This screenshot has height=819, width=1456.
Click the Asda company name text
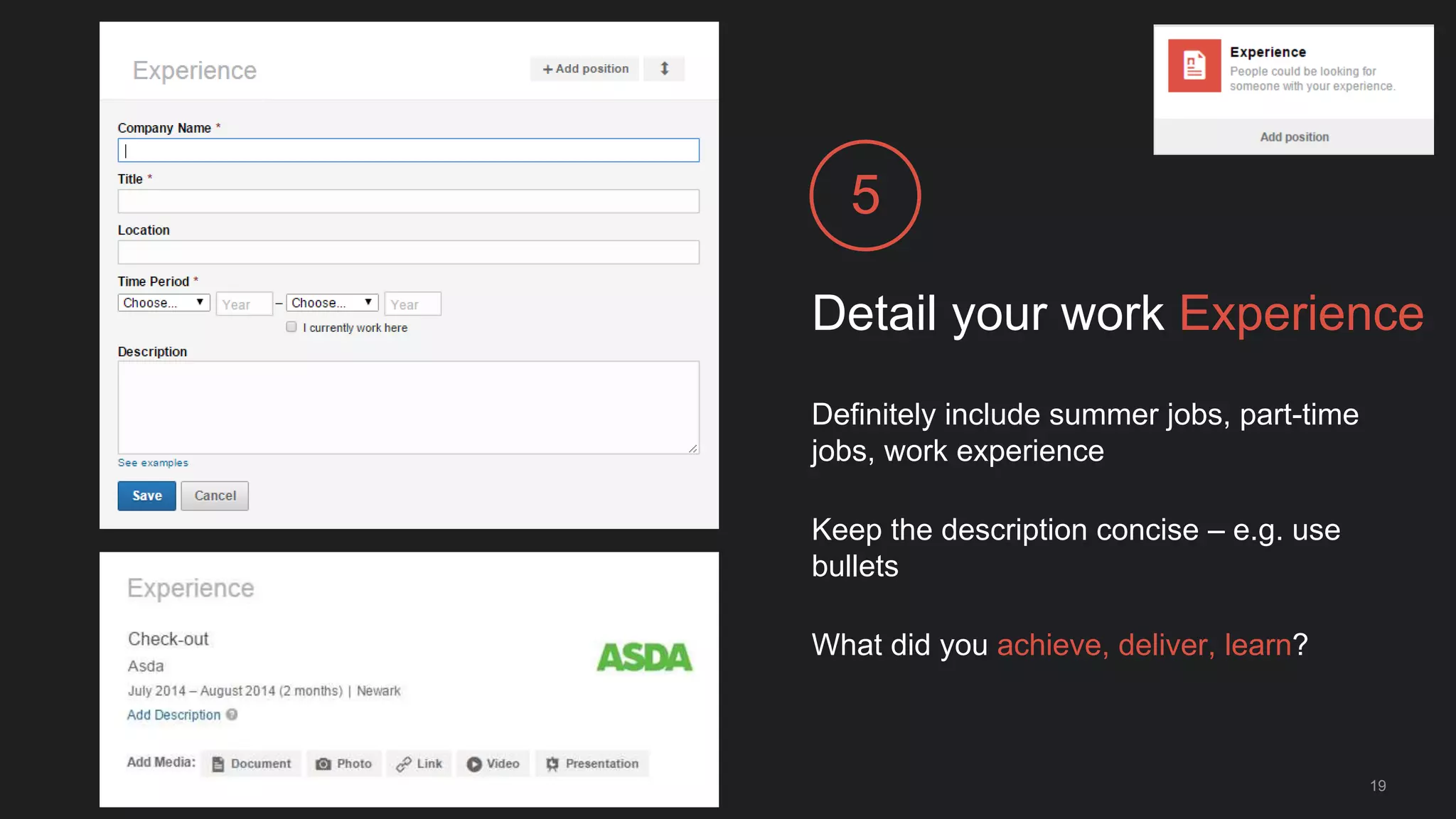click(x=146, y=666)
